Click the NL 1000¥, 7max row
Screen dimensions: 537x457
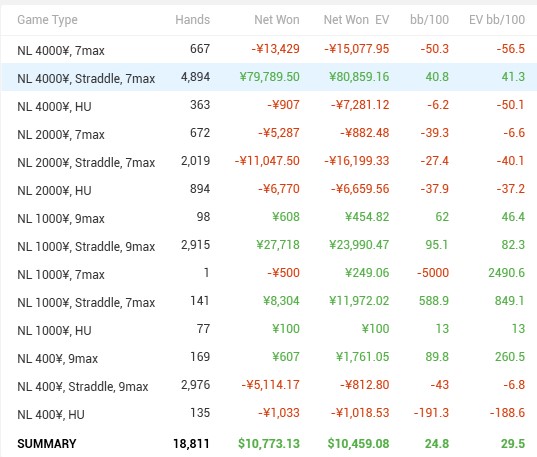point(268,274)
